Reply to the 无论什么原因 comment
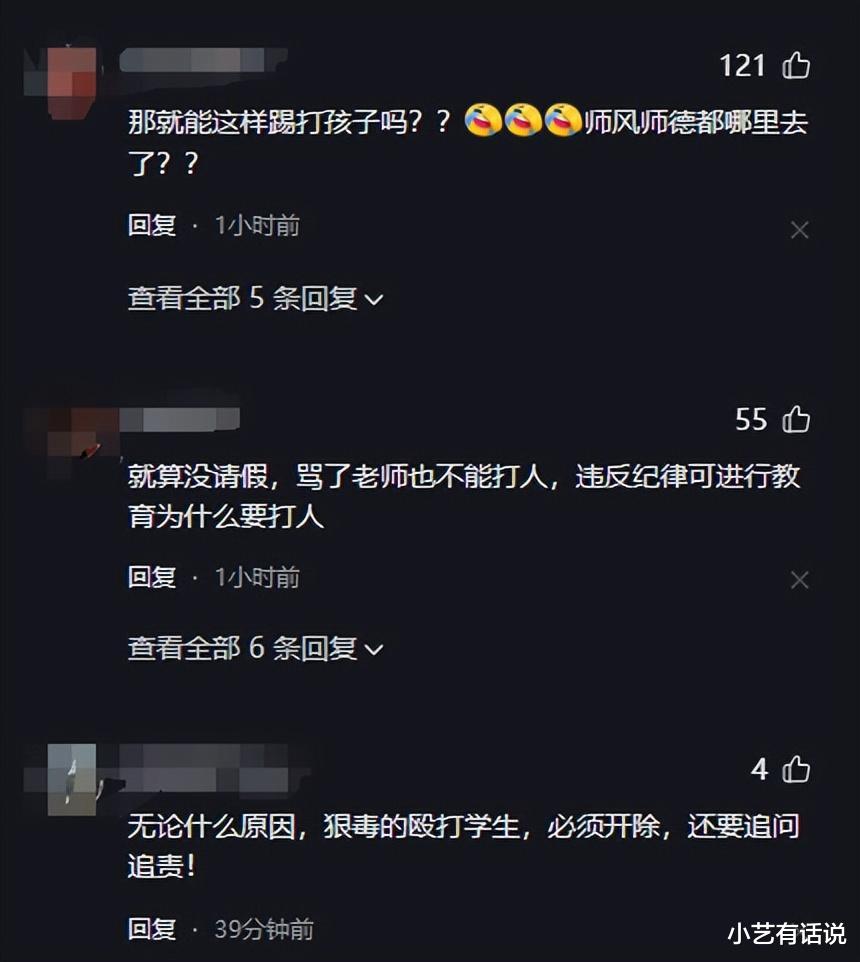Screen dimensions: 860x962 click(152, 928)
